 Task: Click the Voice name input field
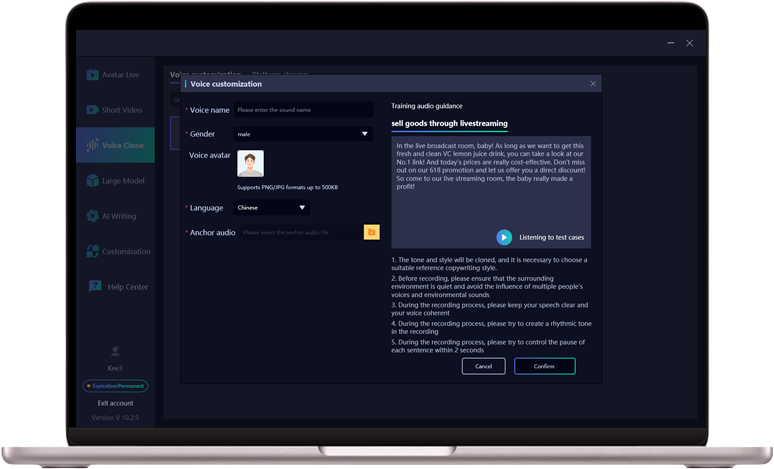tap(303, 109)
